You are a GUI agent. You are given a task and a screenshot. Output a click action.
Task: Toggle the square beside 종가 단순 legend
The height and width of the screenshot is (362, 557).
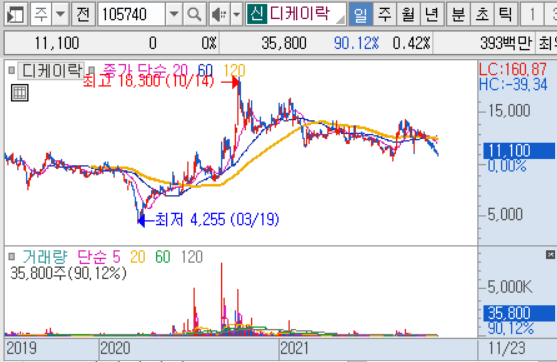(x=92, y=70)
